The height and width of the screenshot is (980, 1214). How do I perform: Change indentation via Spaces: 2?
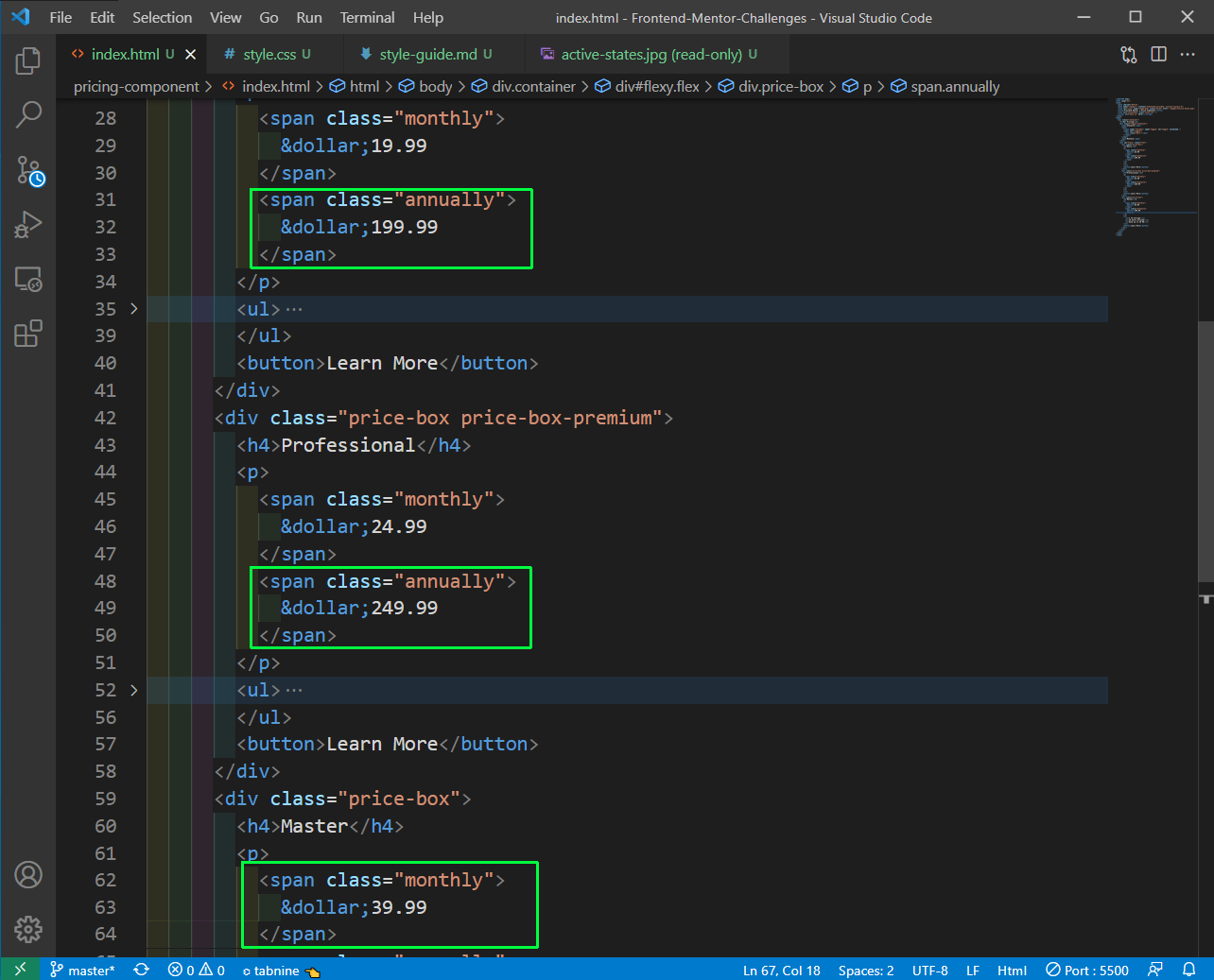[866, 970]
